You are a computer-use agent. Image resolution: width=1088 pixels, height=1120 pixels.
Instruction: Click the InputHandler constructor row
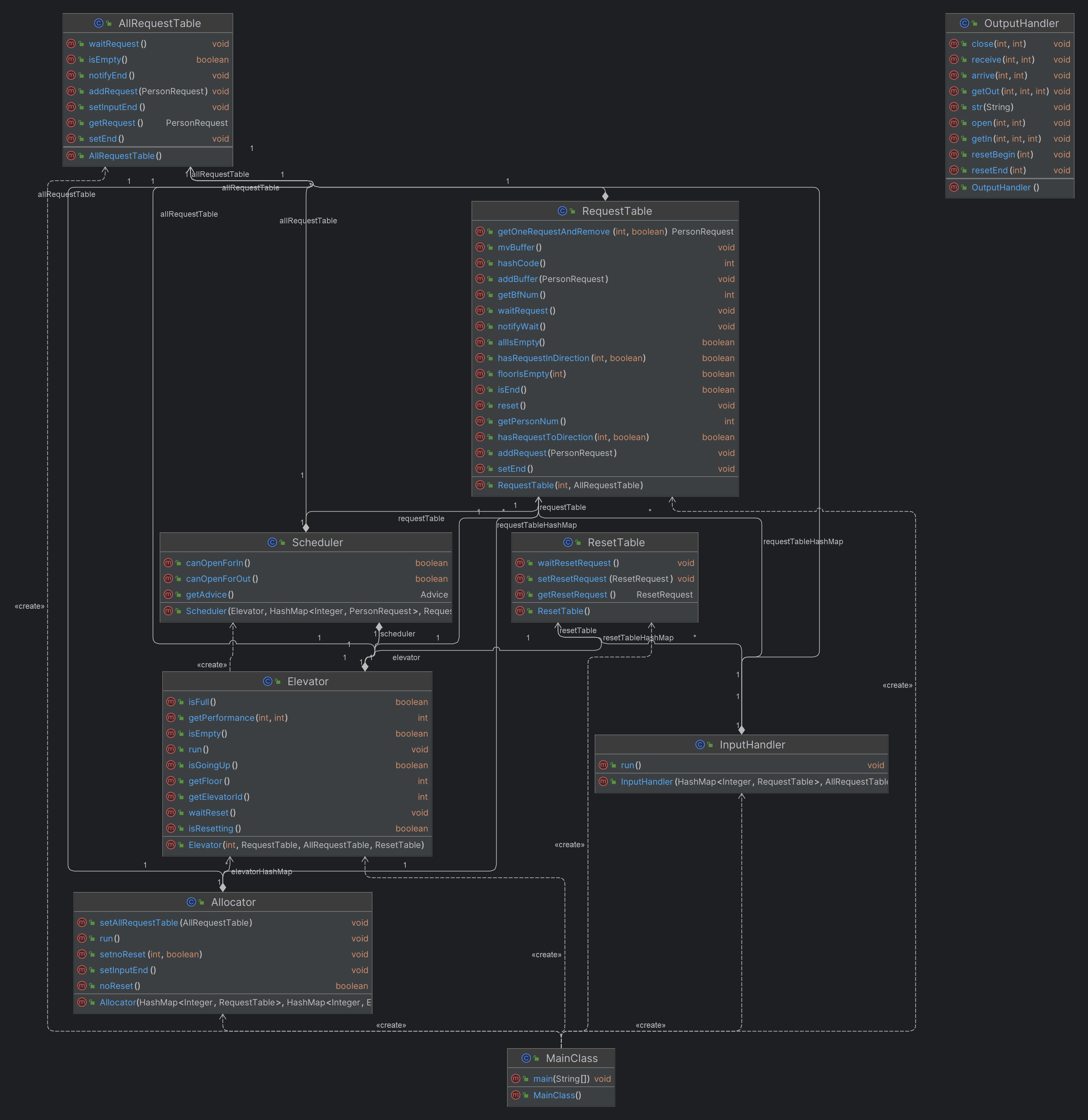pyautogui.click(x=742, y=782)
